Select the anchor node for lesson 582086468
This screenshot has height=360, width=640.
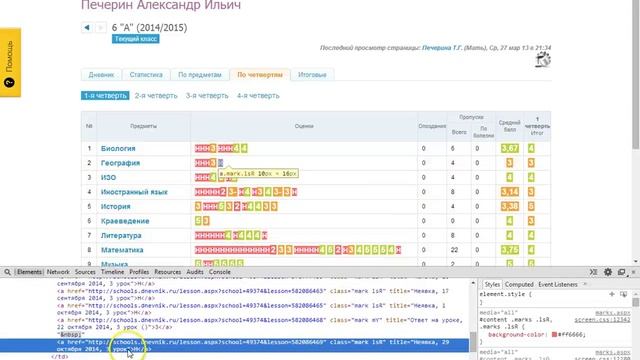[260, 324]
